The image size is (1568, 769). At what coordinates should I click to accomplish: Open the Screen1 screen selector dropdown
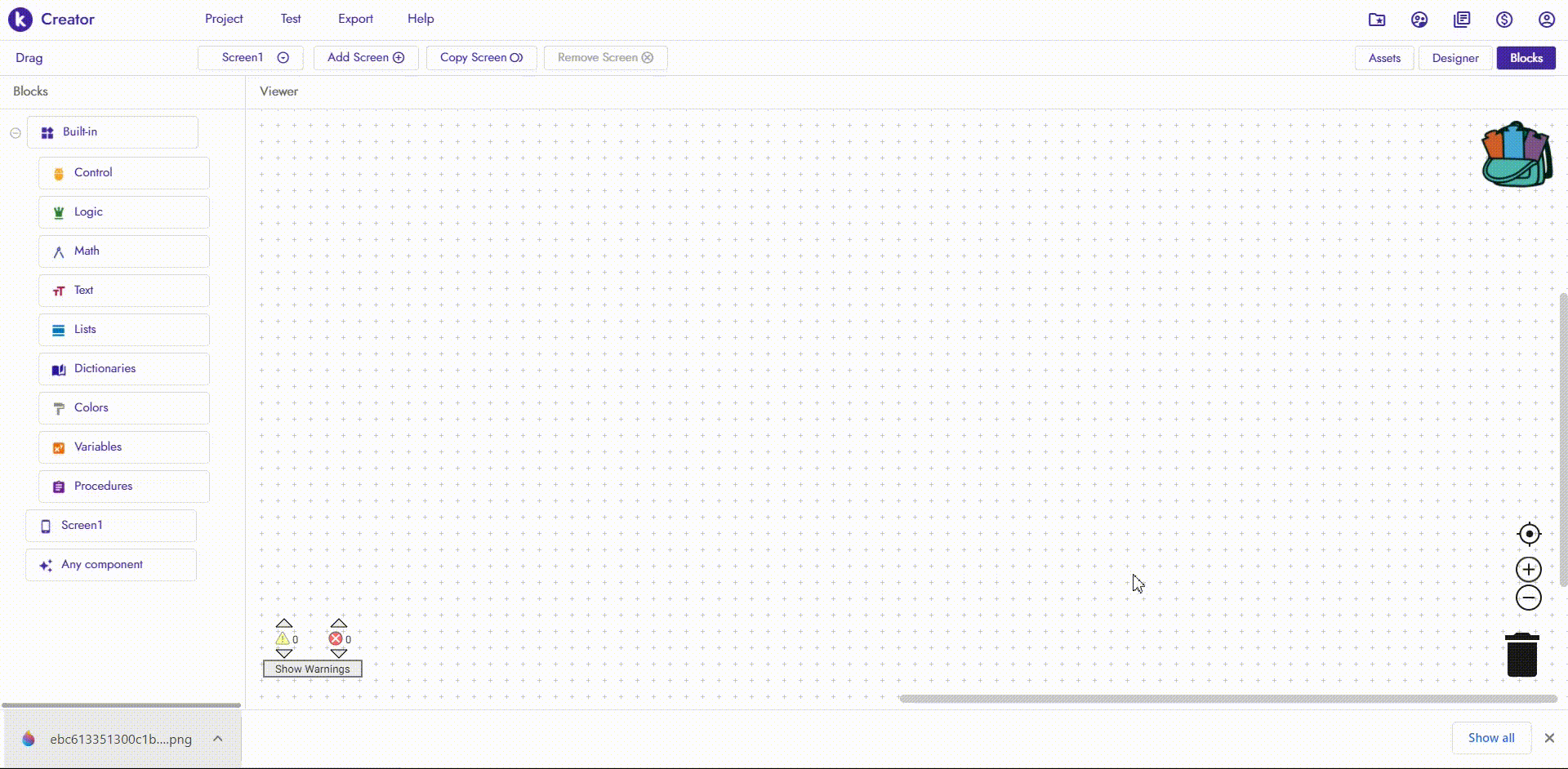[251, 58]
